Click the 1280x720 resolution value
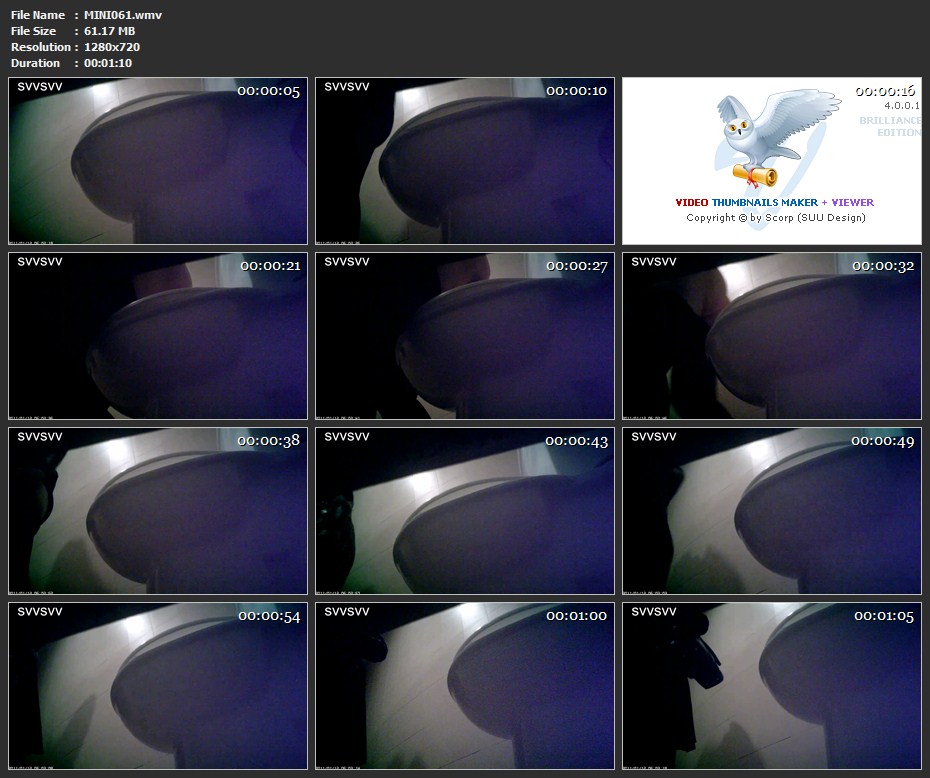 (x=112, y=47)
